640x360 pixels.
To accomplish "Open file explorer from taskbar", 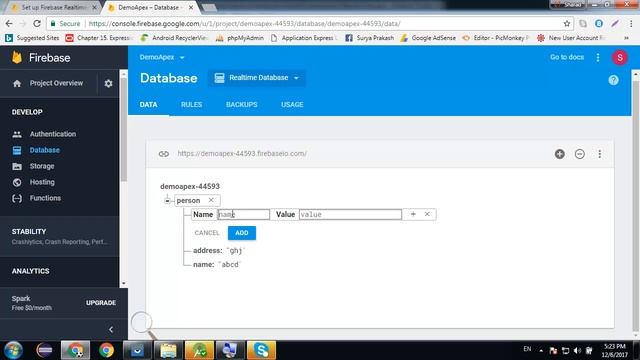I will click(168, 350).
